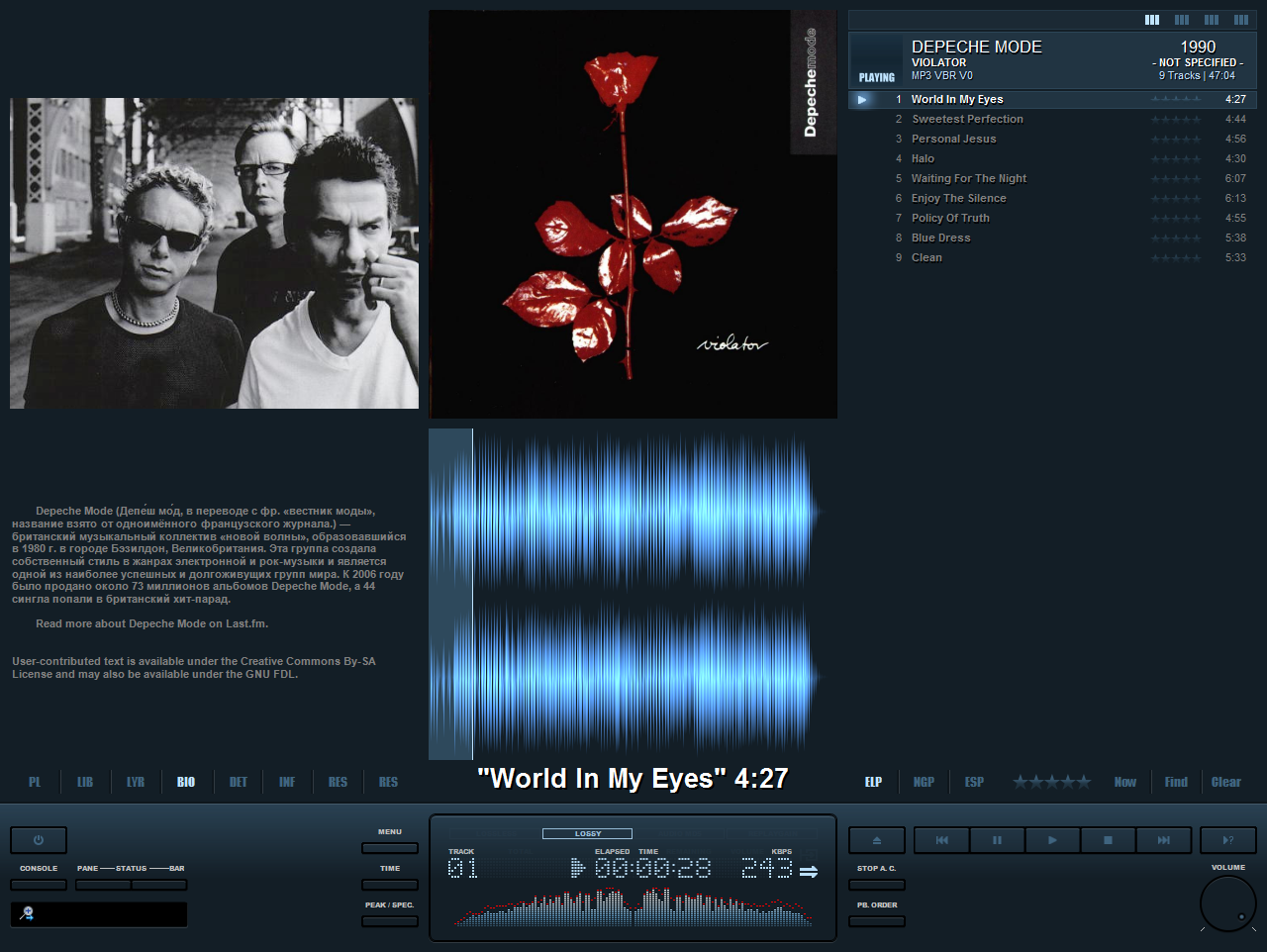Image resolution: width=1267 pixels, height=952 pixels.
Task: Select the ELP playlist tab
Action: tap(873, 782)
